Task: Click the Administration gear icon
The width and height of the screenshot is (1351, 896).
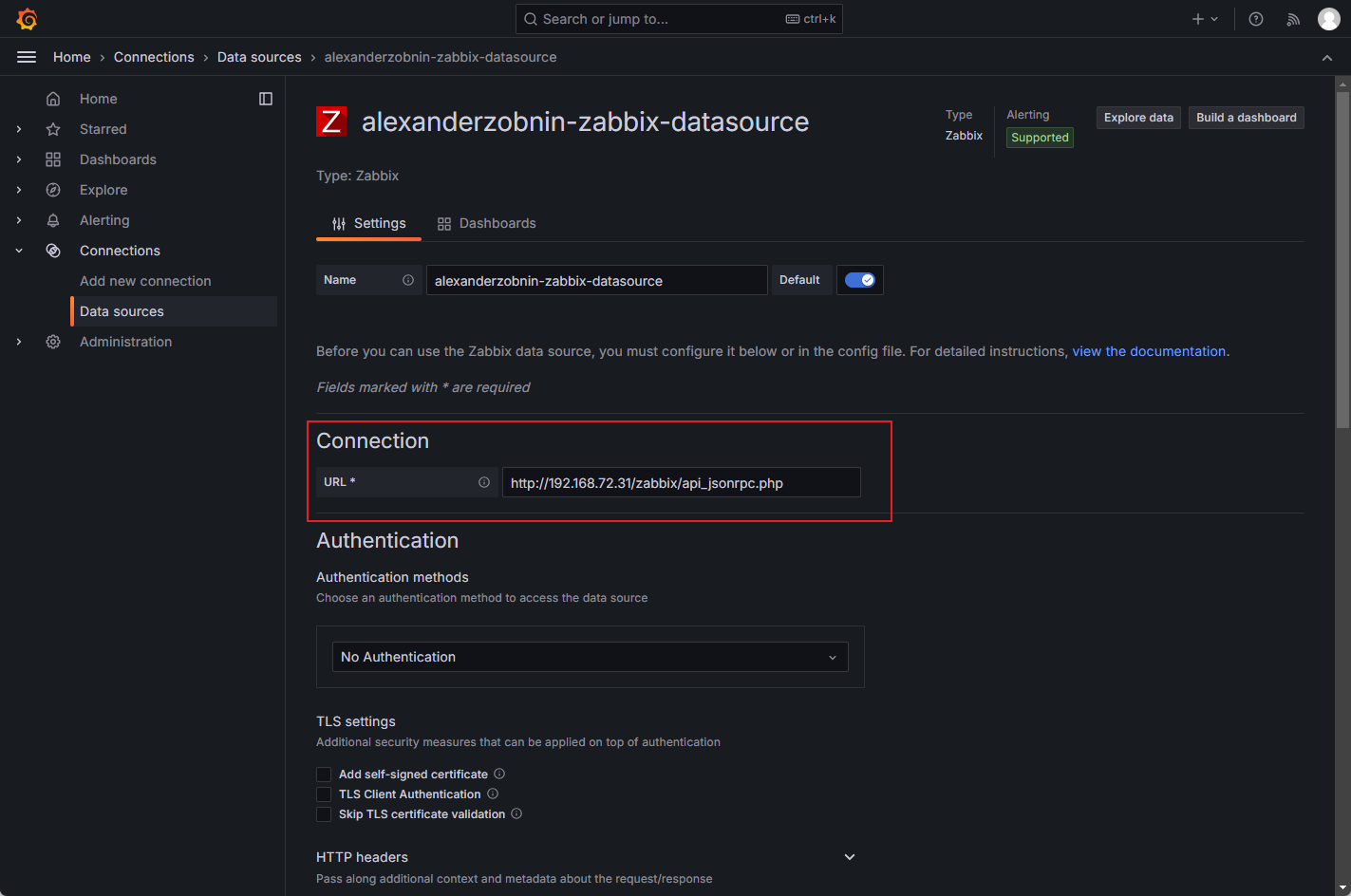Action: pyautogui.click(x=53, y=342)
